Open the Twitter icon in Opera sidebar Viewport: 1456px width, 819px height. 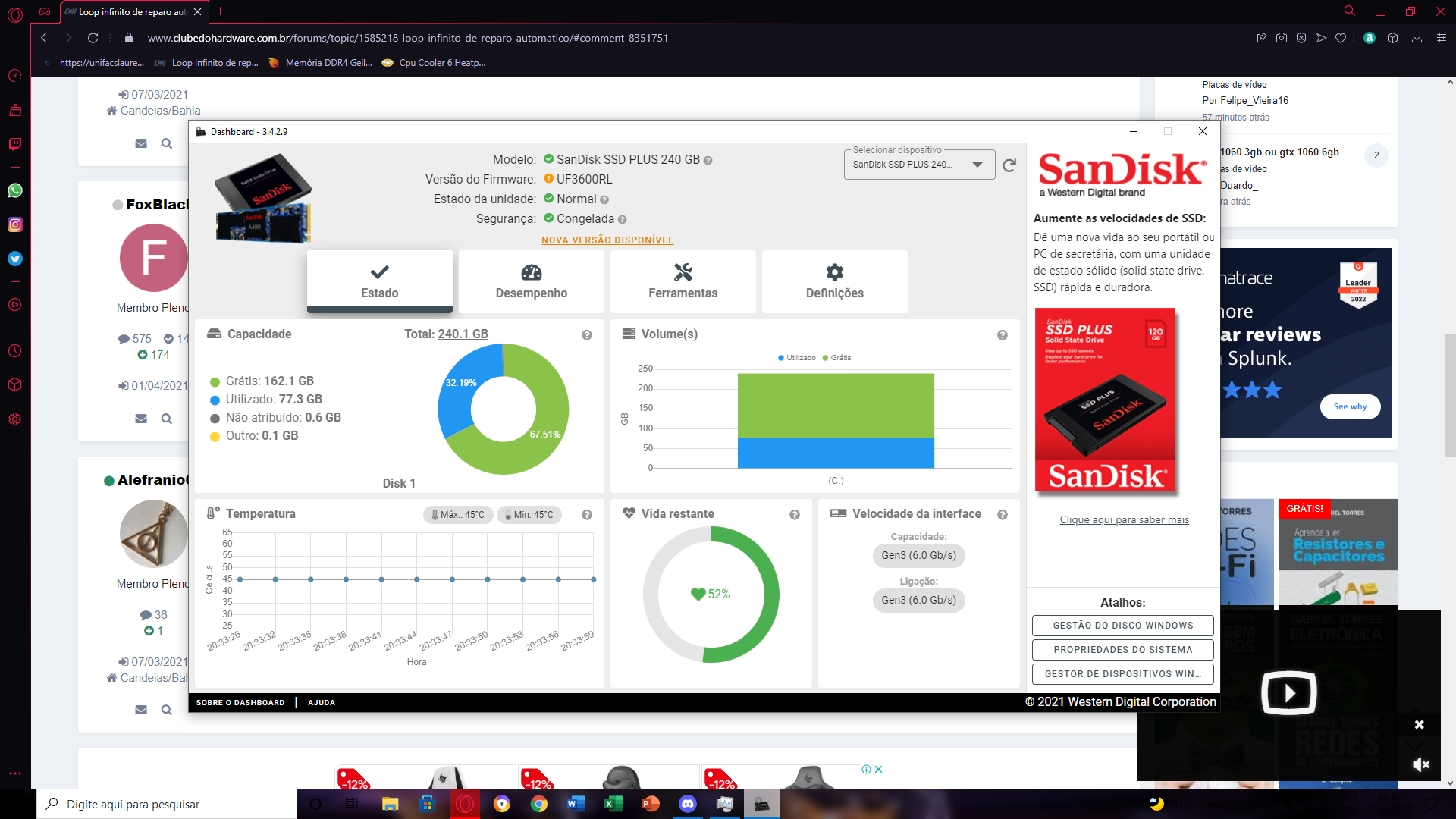[x=15, y=259]
